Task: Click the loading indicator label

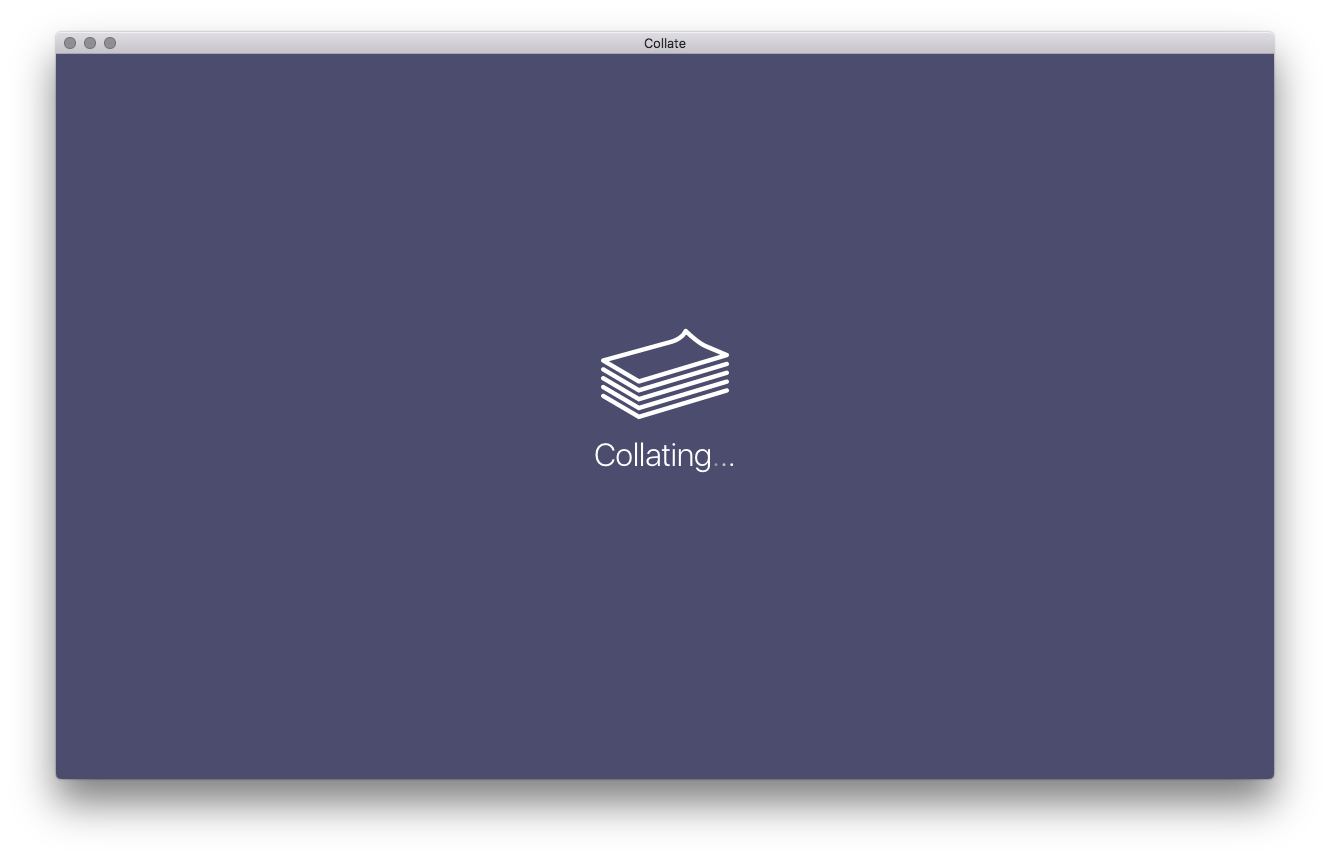Action: click(665, 455)
